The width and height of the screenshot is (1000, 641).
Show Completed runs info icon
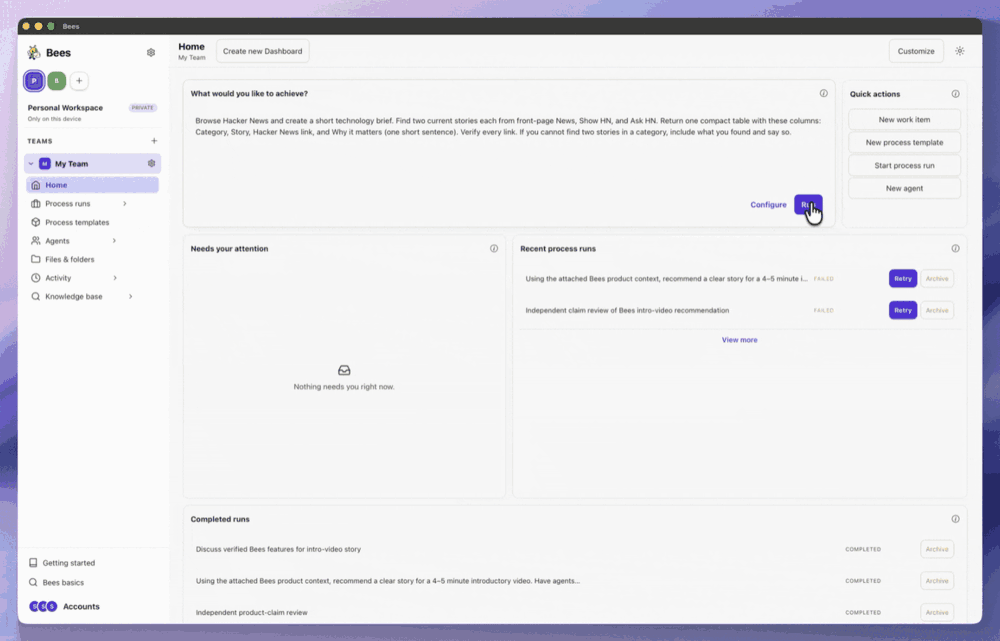955,519
